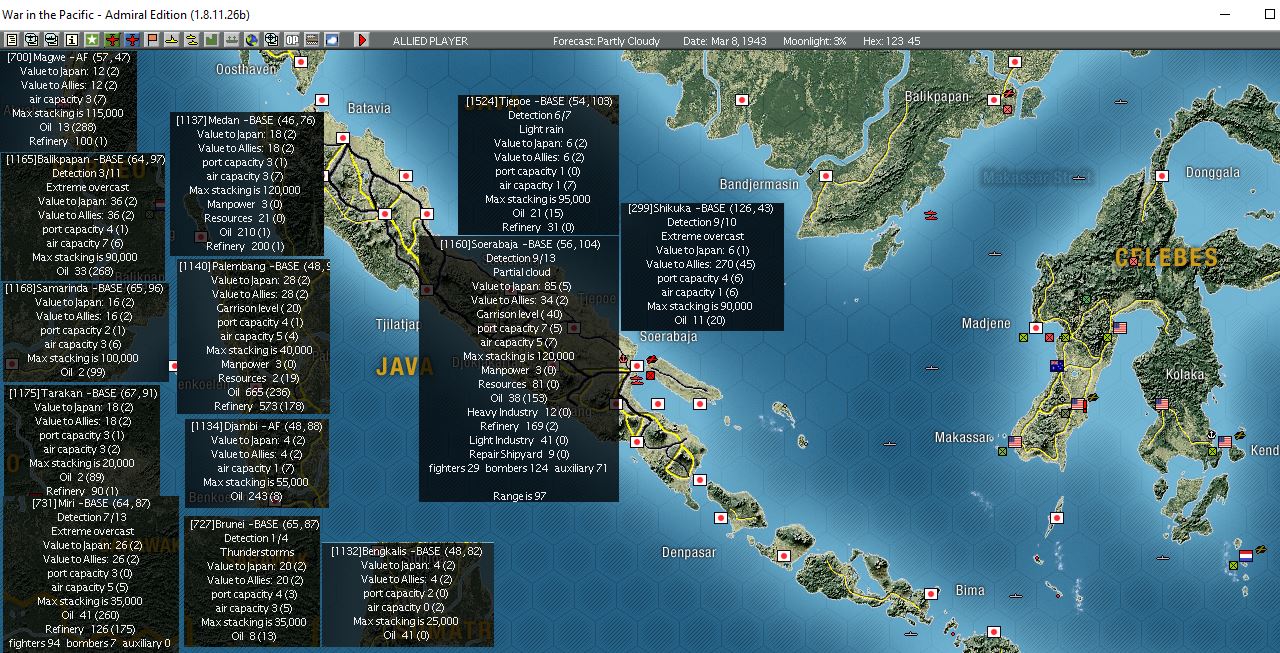Click the film-strip toolbar icon

[x=310, y=40]
